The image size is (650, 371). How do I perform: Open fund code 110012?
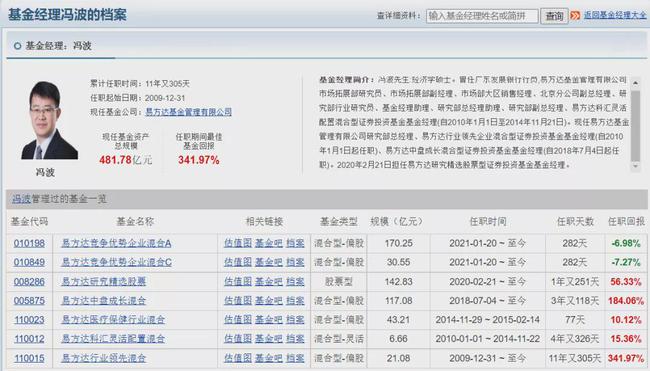(x=29, y=339)
